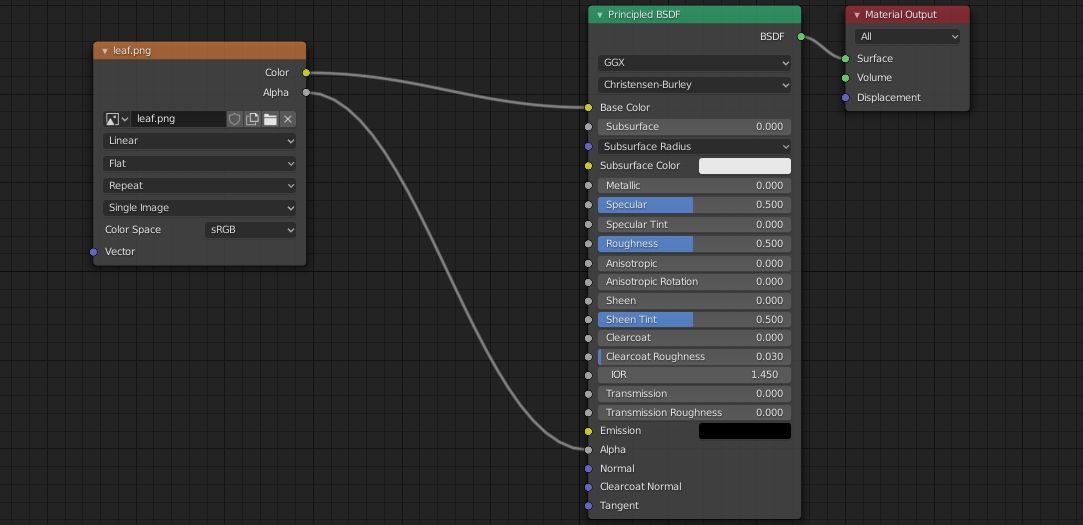Collapse the leaf.png node header triangle

pos(105,50)
